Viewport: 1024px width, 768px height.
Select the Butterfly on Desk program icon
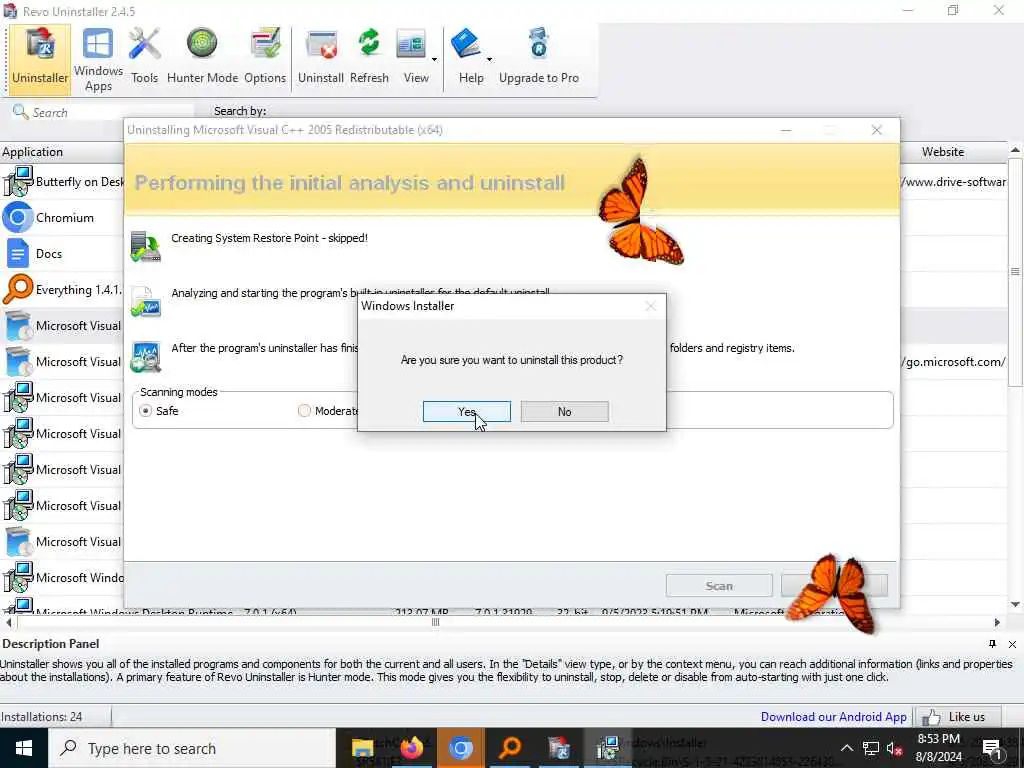[x=18, y=182]
